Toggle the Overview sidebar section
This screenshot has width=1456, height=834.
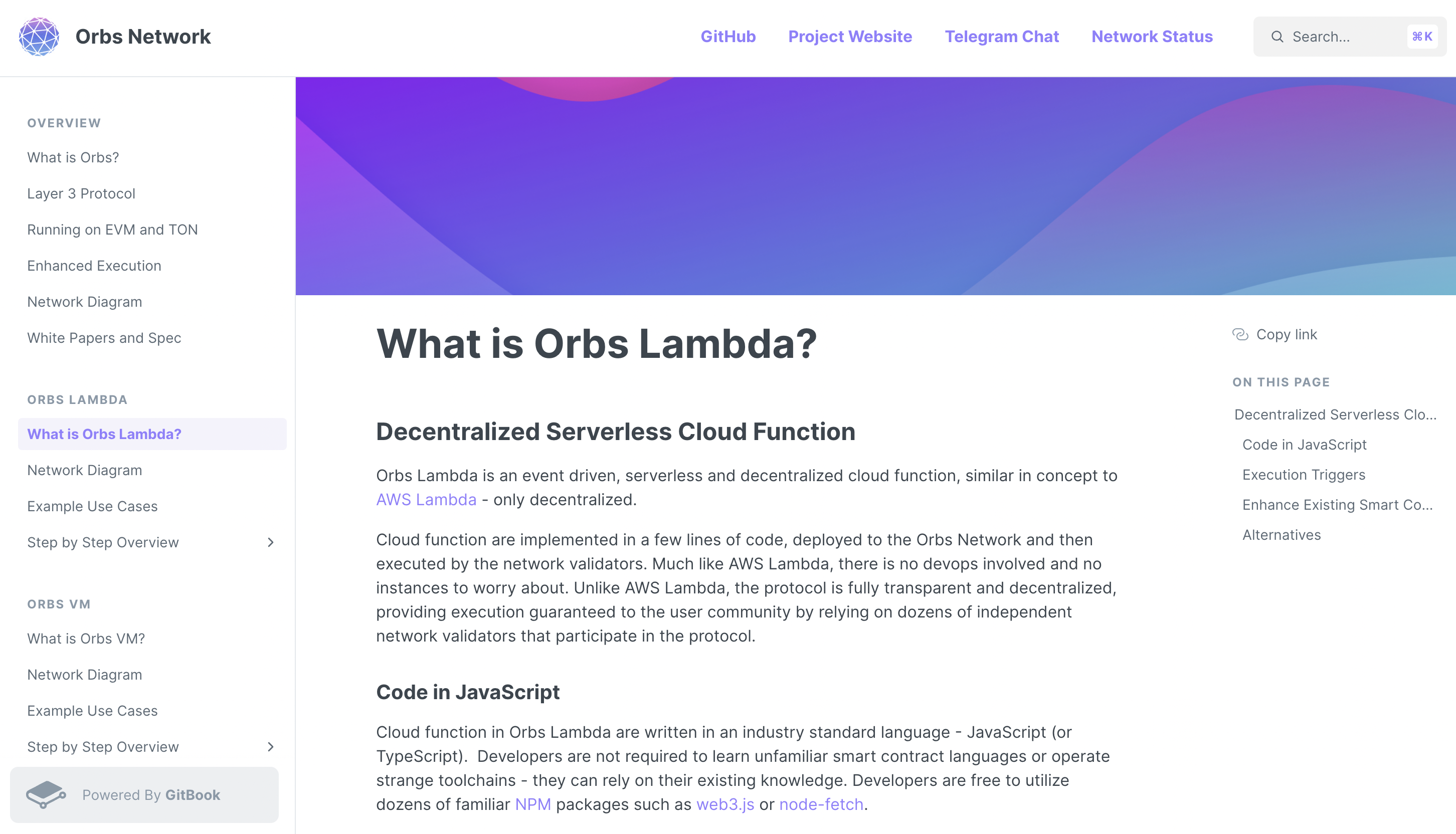[64, 122]
